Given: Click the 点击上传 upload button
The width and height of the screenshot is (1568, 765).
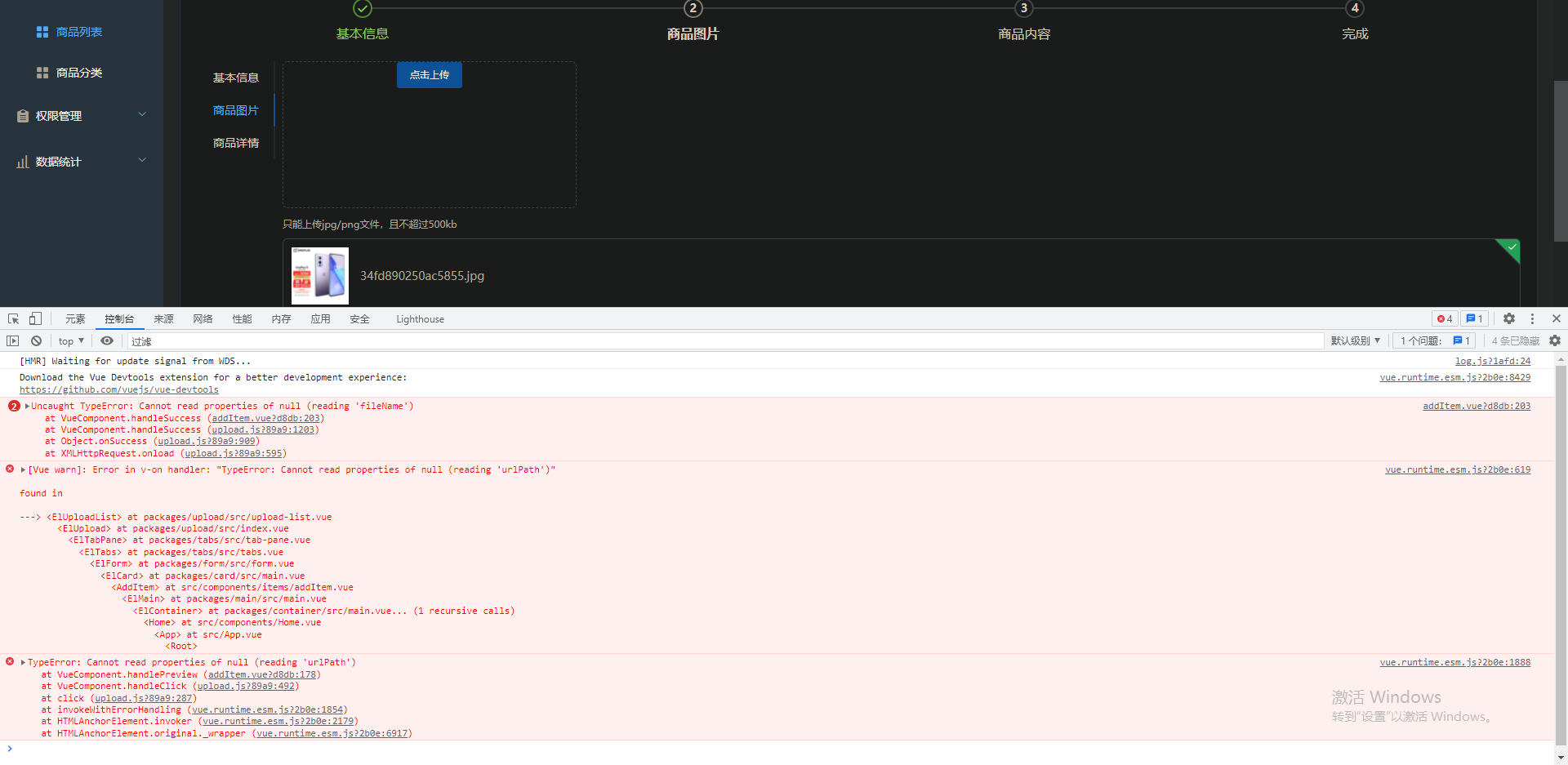Looking at the screenshot, I should click(x=429, y=74).
